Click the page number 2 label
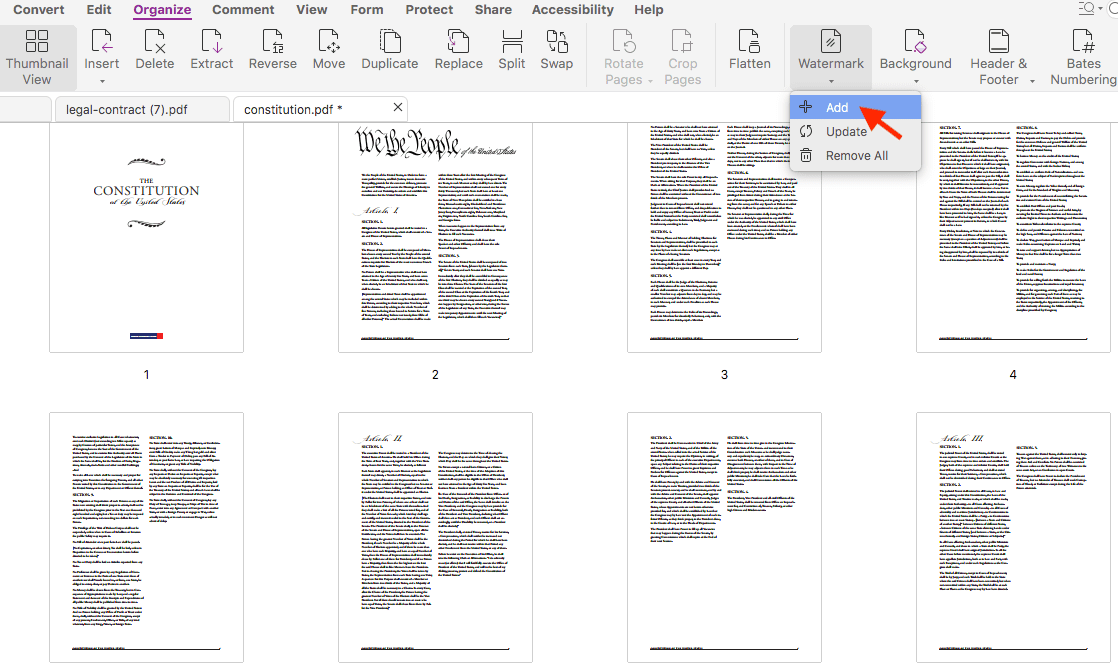 tap(435, 375)
